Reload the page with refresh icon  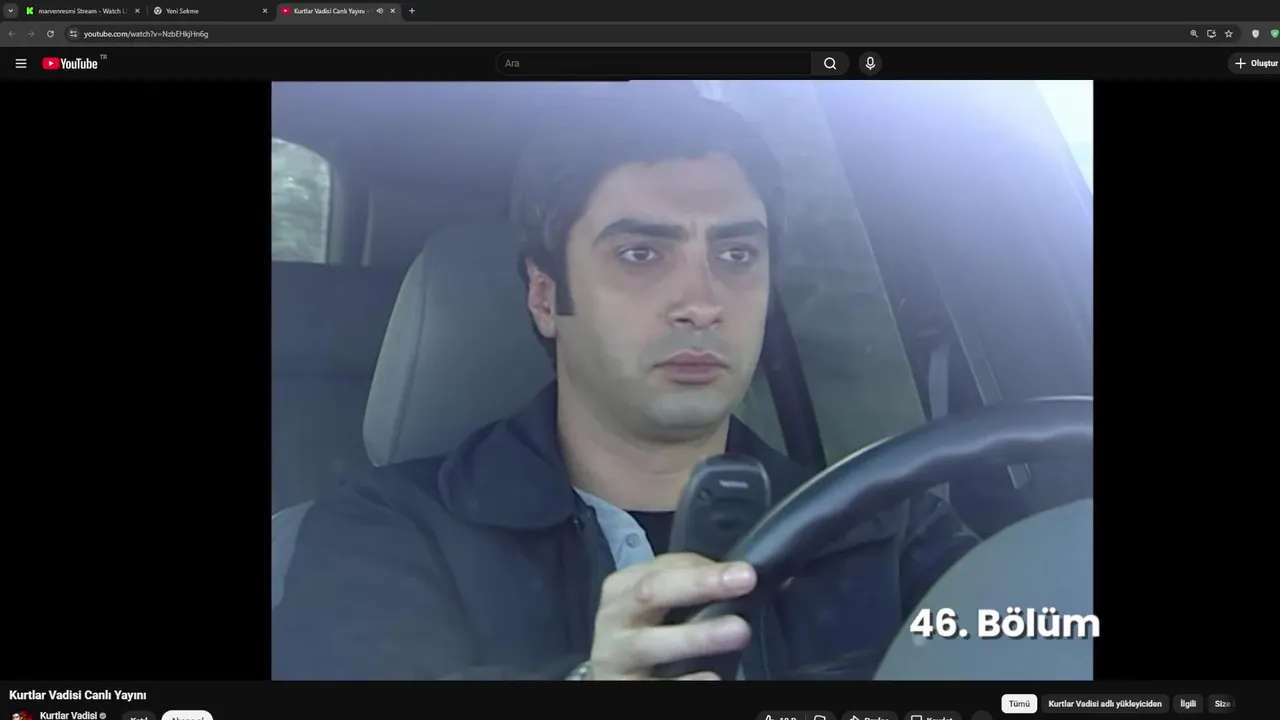(50, 34)
